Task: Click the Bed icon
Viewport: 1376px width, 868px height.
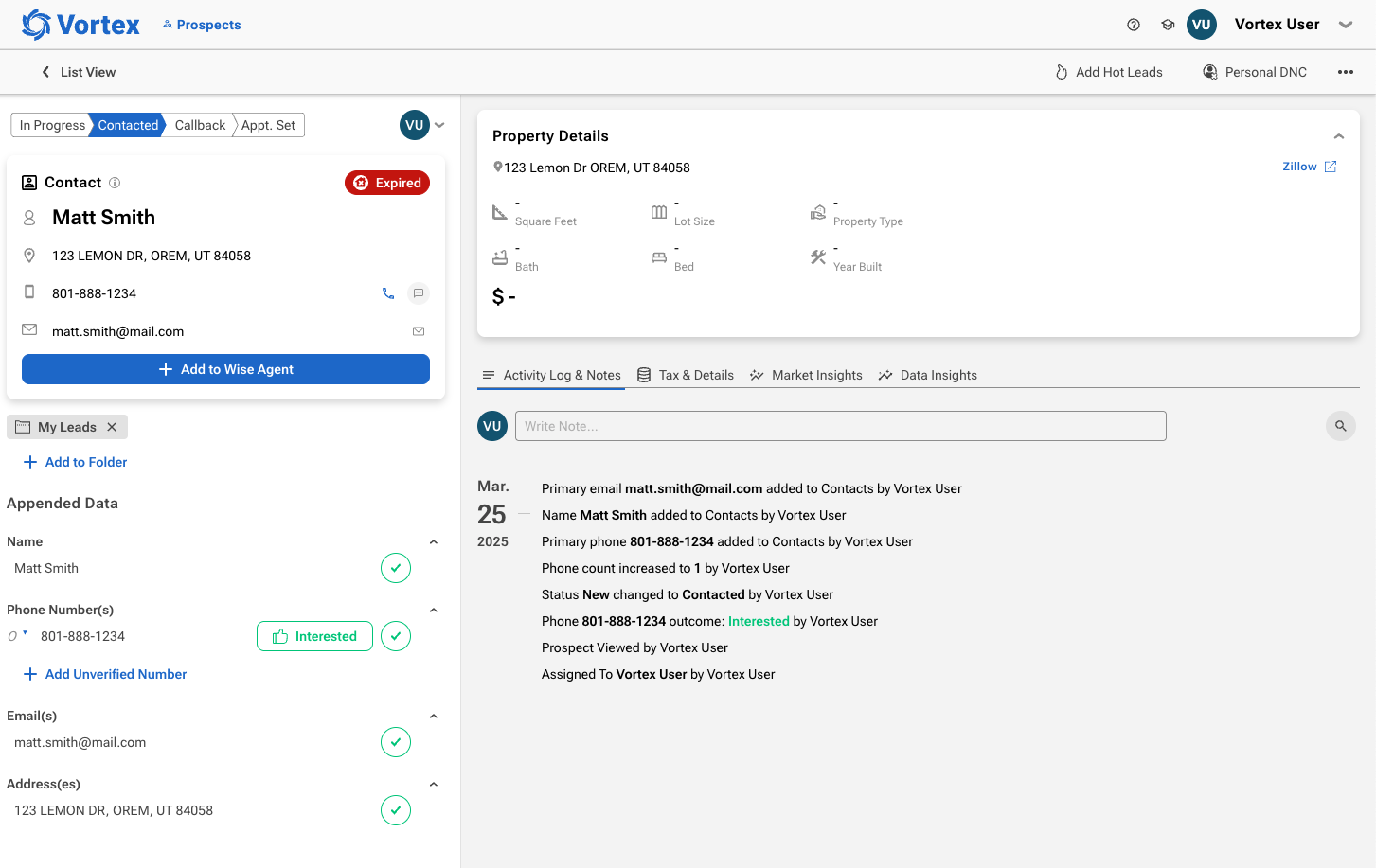Action: (x=659, y=257)
